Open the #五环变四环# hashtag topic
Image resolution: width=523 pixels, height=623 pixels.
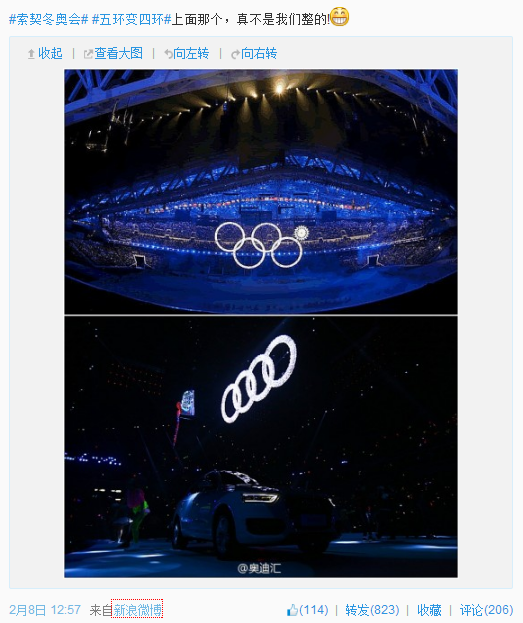(x=131, y=19)
